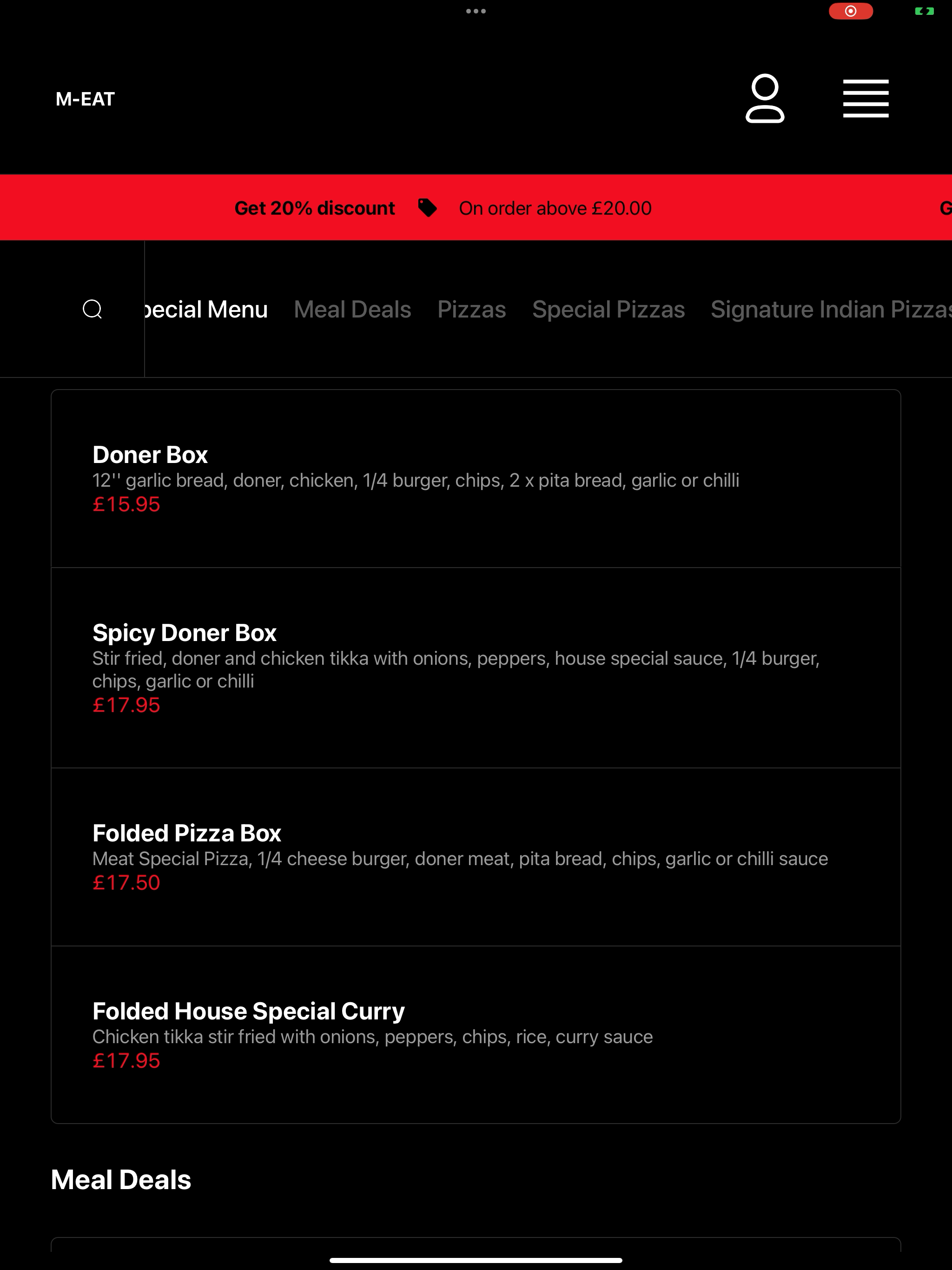Click the £15.95 Doner Box price
Viewport: 952px width, 1270px height.
click(x=126, y=504)
